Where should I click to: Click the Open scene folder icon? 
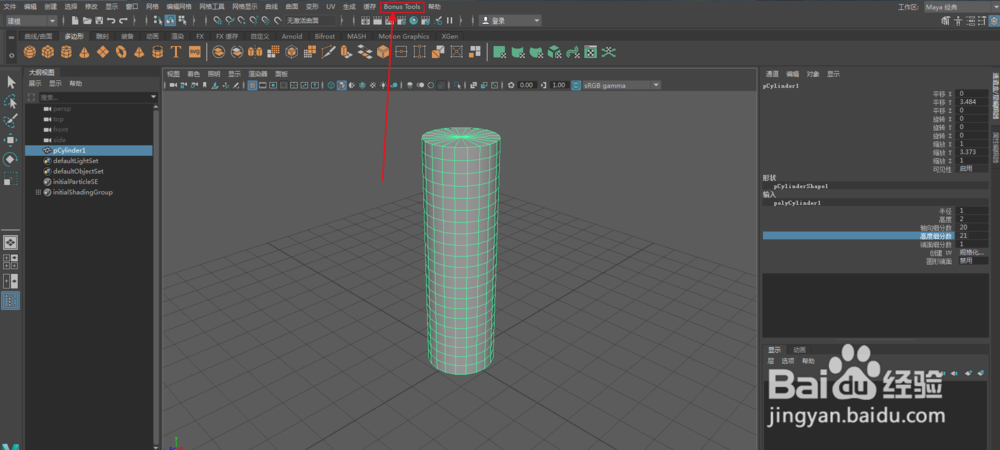[x=87, y=20]
